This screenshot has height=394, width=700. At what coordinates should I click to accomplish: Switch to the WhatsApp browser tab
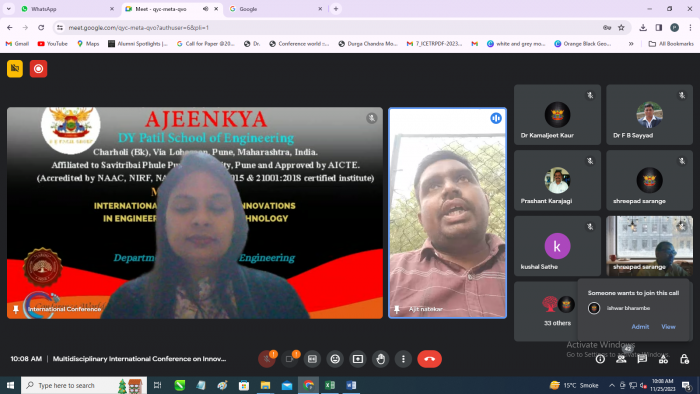tap(67, 9)
